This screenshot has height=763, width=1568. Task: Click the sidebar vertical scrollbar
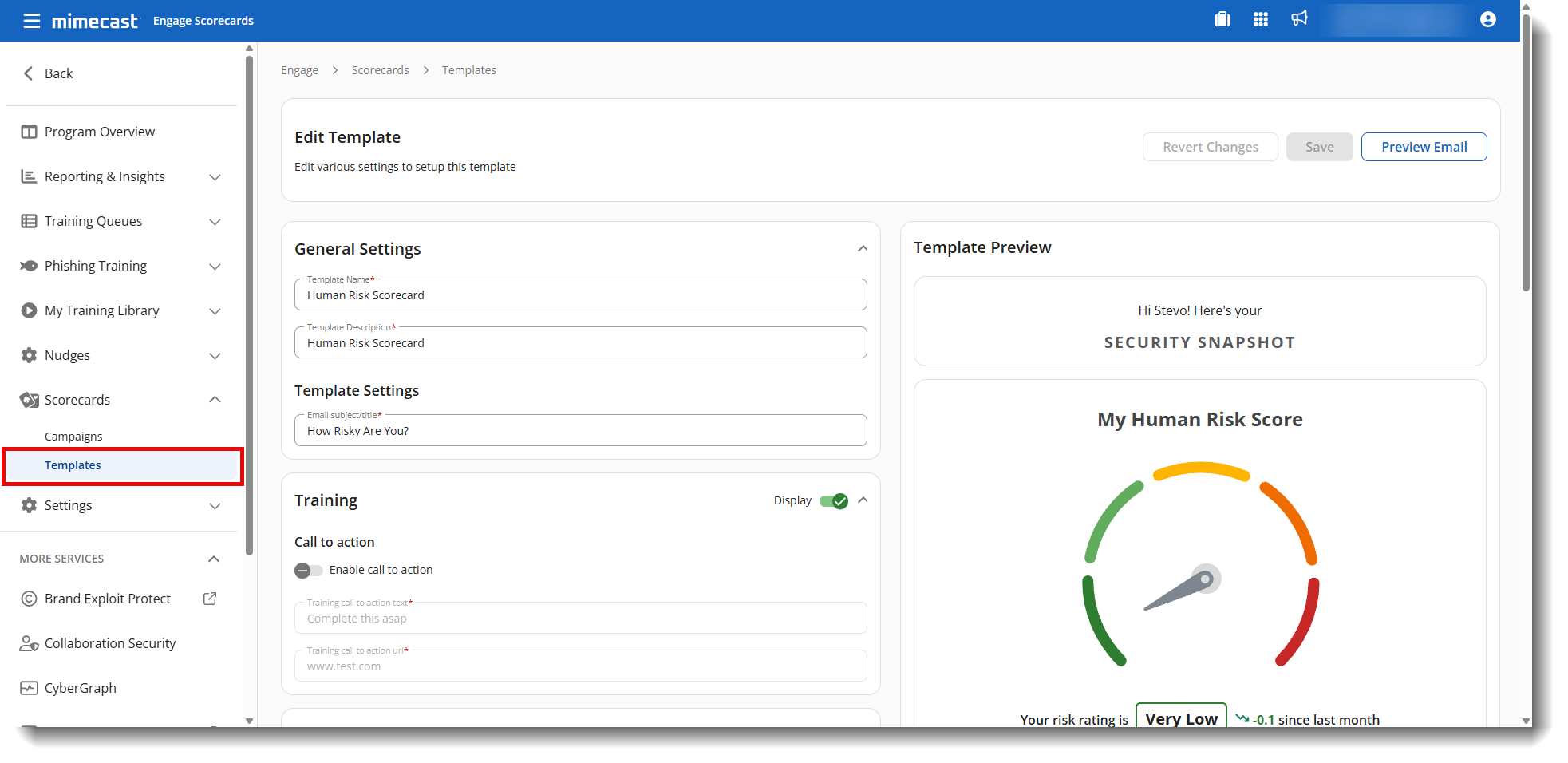[x=249, y=303]
